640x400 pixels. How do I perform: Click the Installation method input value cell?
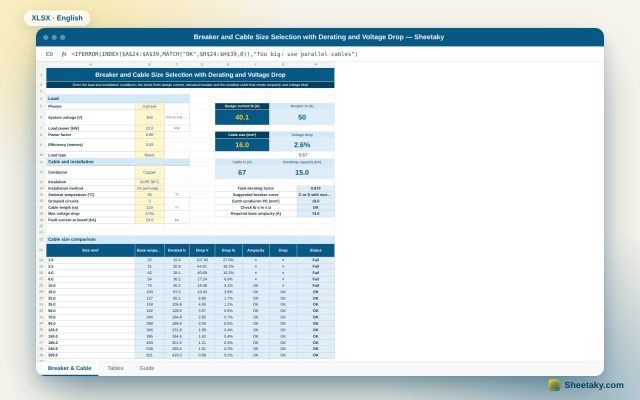(x=149, y=189)
